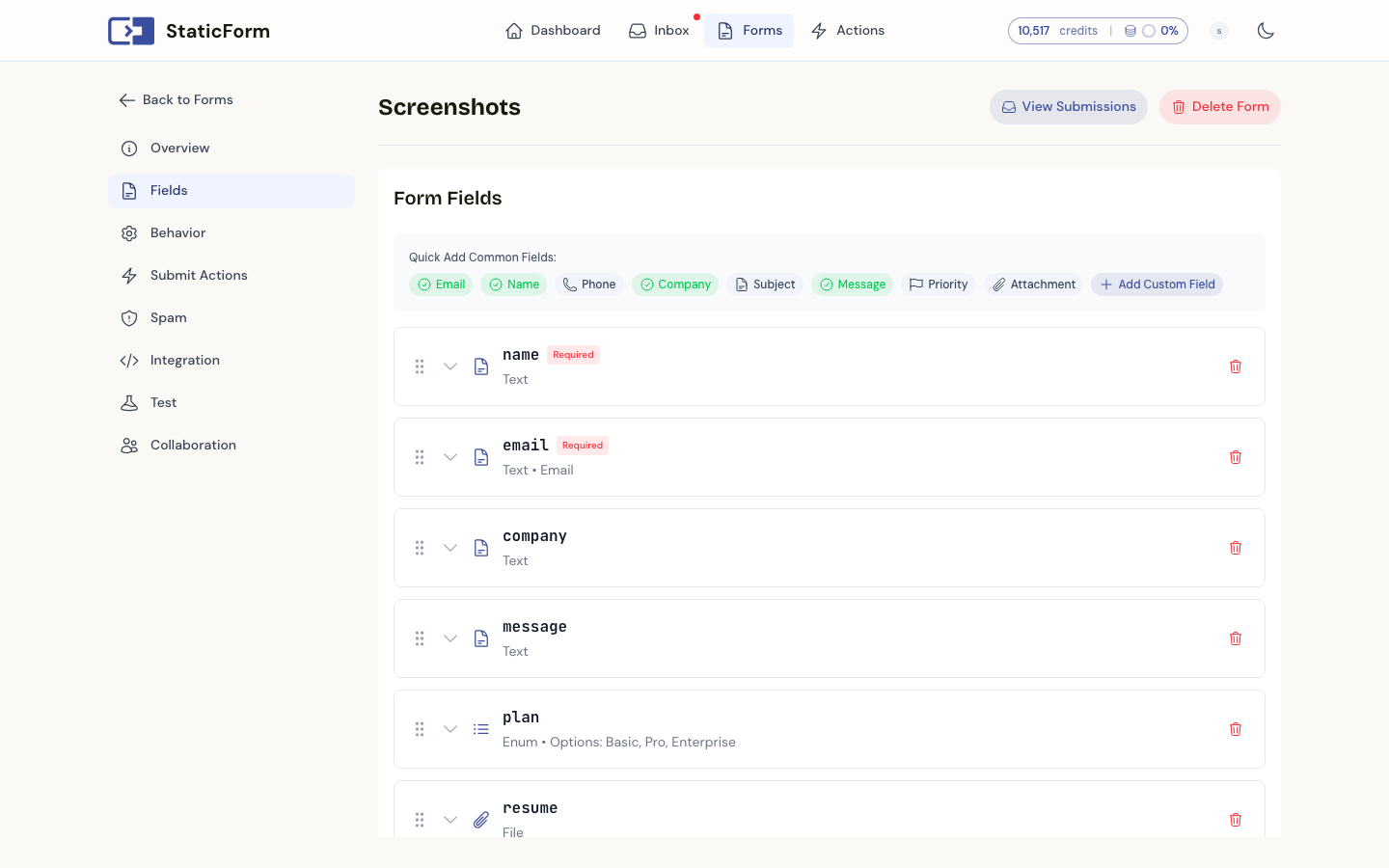Toggle the Email quick-add field
This screenshot has width=1389, height=868.
pyautogui.click(x=441, y=285)
